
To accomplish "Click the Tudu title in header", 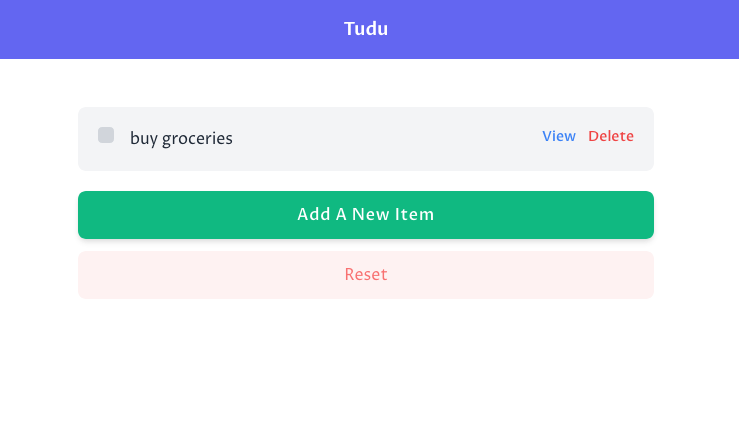I will point(366,29).
